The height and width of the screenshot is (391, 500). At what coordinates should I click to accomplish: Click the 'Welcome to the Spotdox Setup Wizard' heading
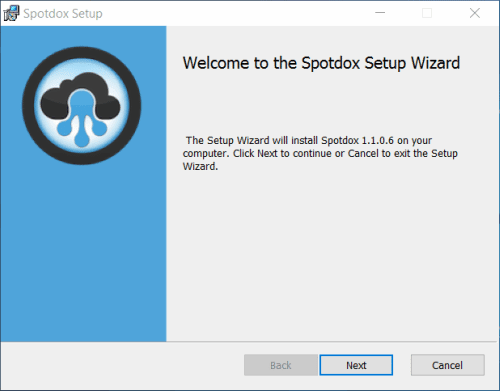point(321,63)
